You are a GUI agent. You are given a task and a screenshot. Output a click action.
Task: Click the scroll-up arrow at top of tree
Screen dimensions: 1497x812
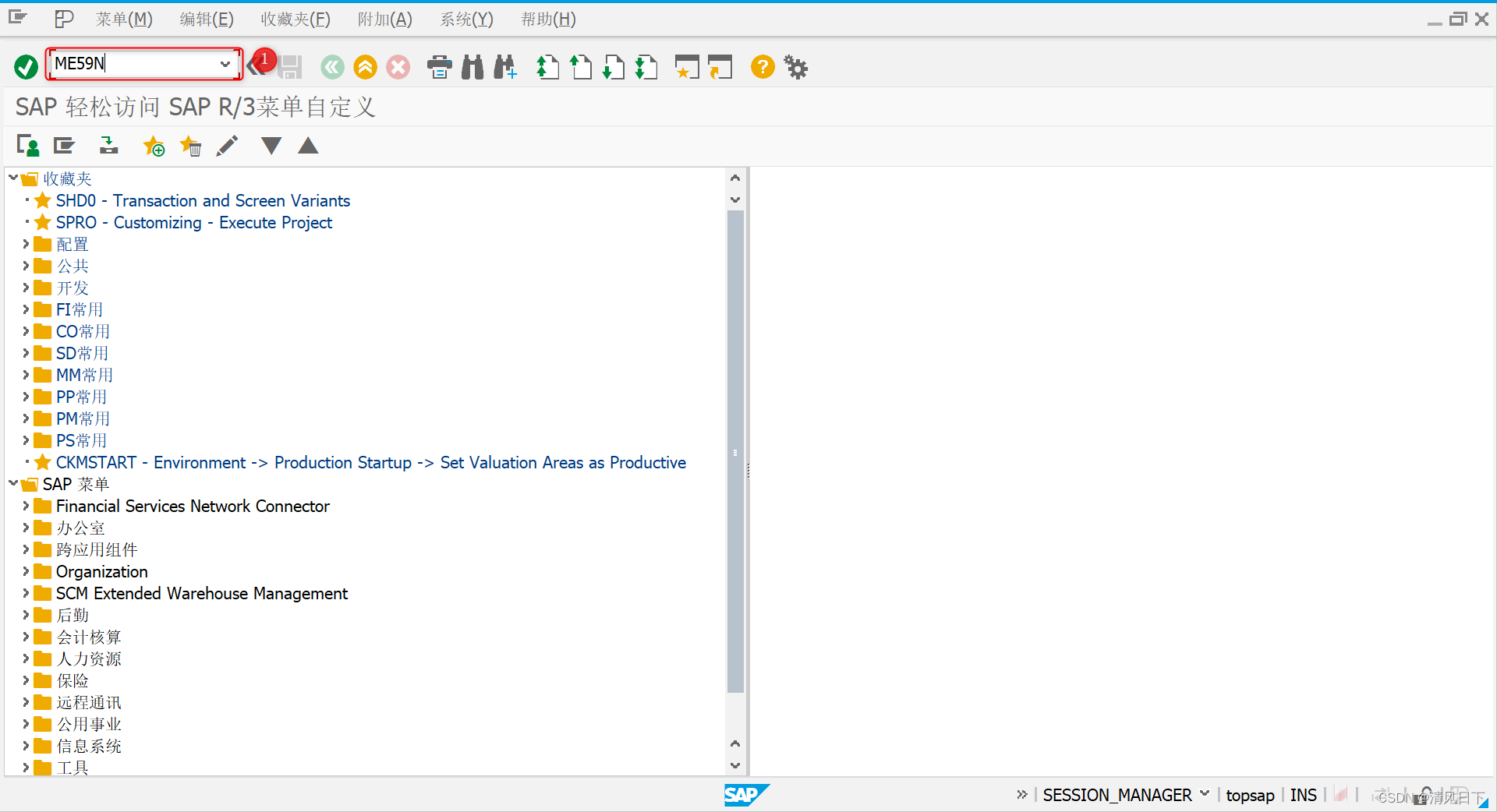coord(735,178)
